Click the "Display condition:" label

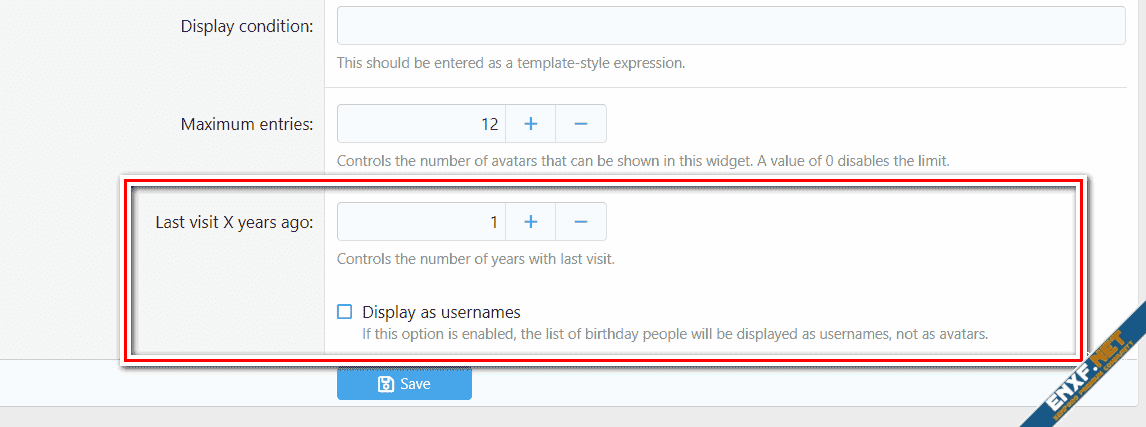[247, 26]
